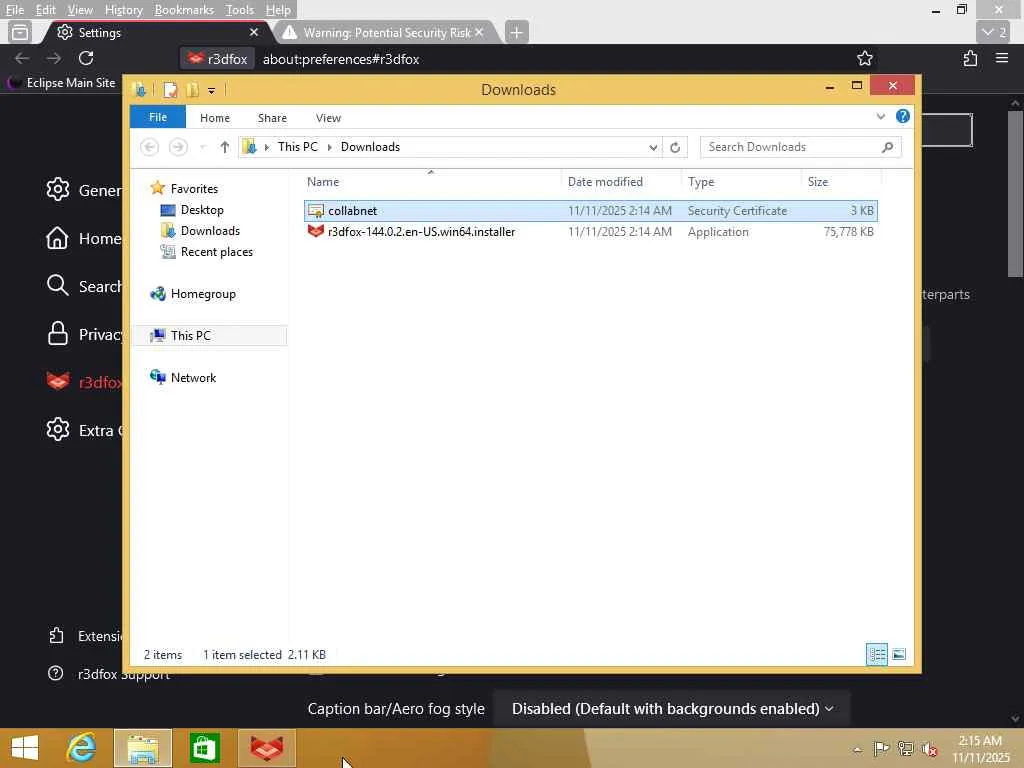Open Downloads in navigation pane
Image resolution: width=1024 pixels, height=768 pixels.
(210, 231)
